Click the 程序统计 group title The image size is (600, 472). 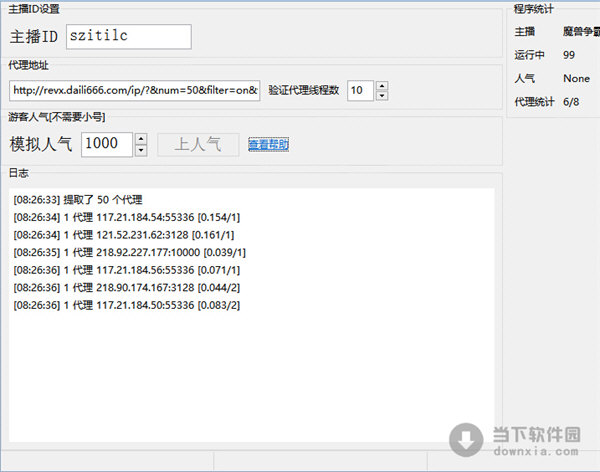point(533,9)
